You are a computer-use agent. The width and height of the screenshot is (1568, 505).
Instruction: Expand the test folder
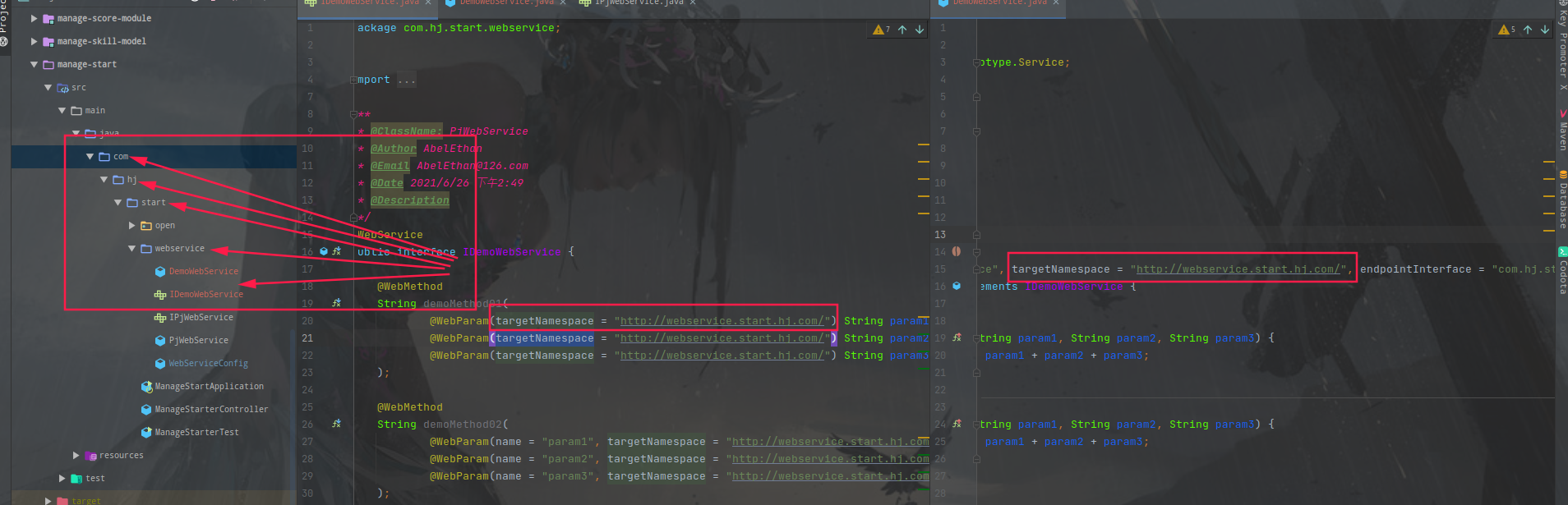62,478
